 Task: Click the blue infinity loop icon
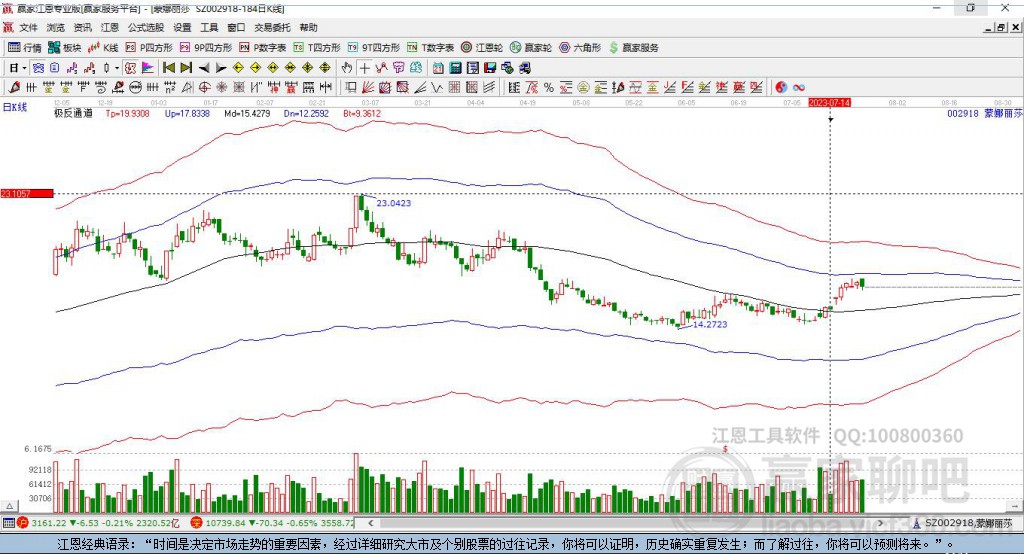point(799,88)
